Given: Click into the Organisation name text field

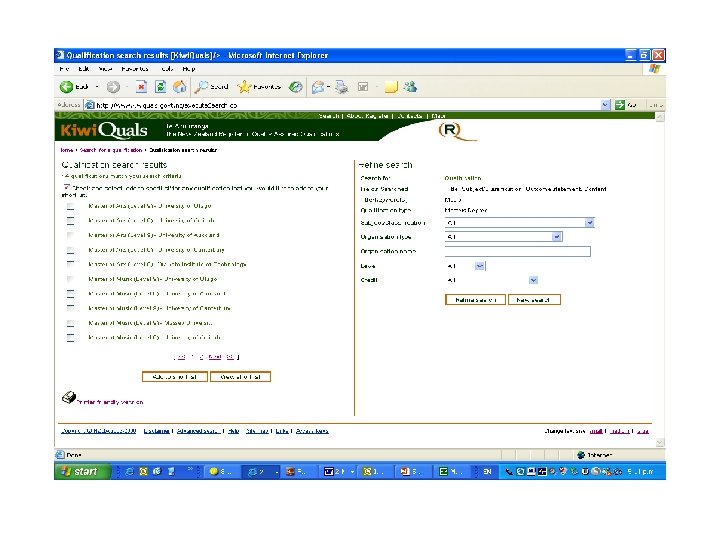Looking at the screenshot, I should 518,251.
